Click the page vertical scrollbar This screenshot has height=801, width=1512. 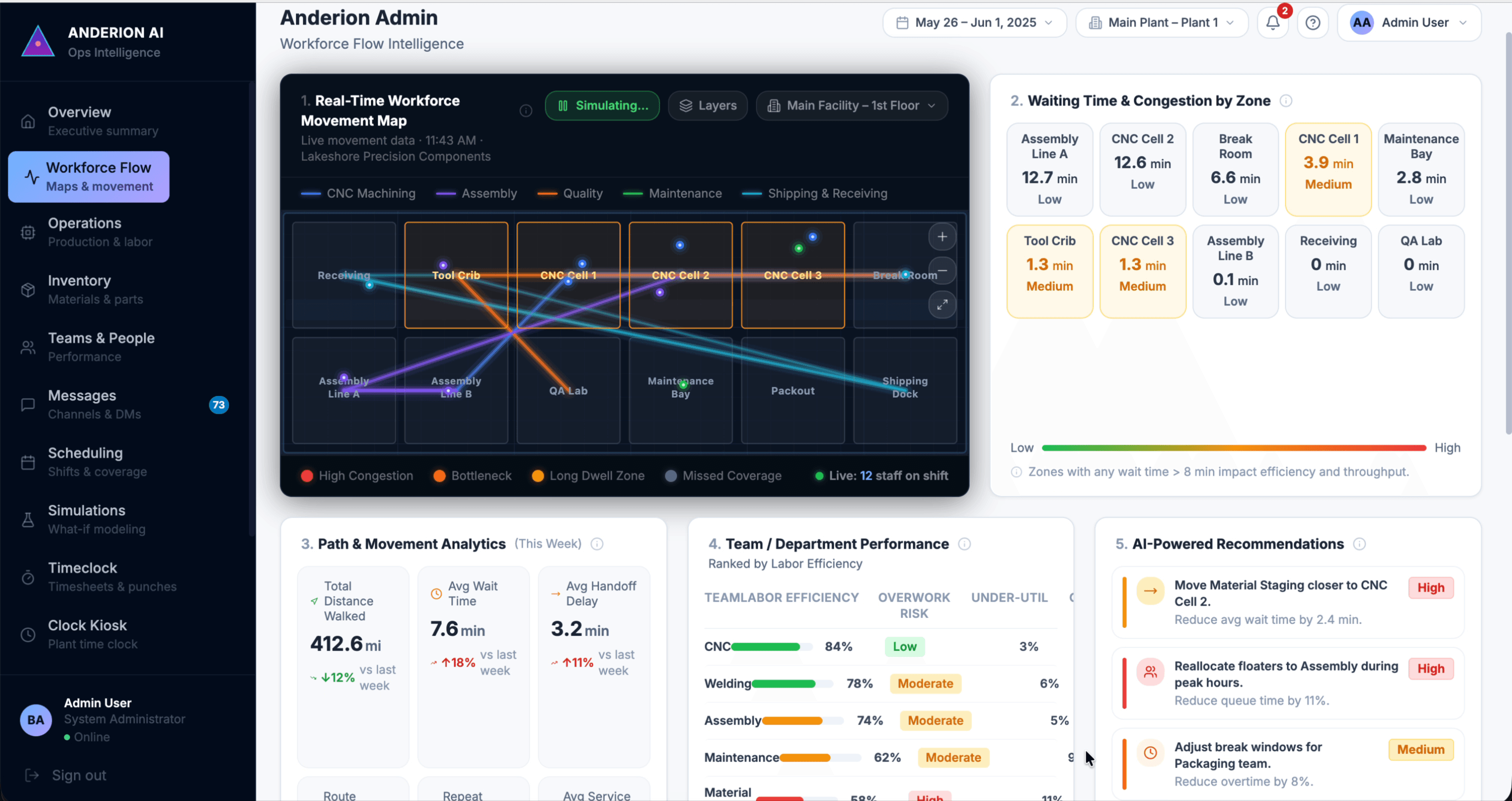[x=1508, y=234]
